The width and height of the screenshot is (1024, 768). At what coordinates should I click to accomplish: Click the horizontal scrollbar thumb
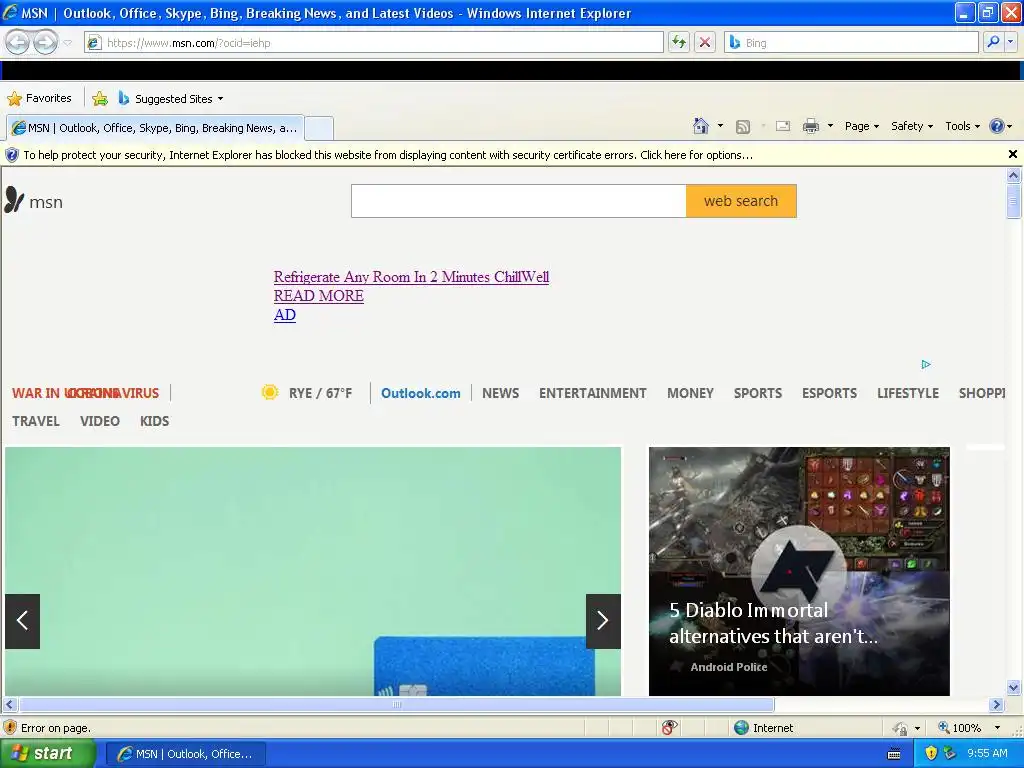click(397, 705)
